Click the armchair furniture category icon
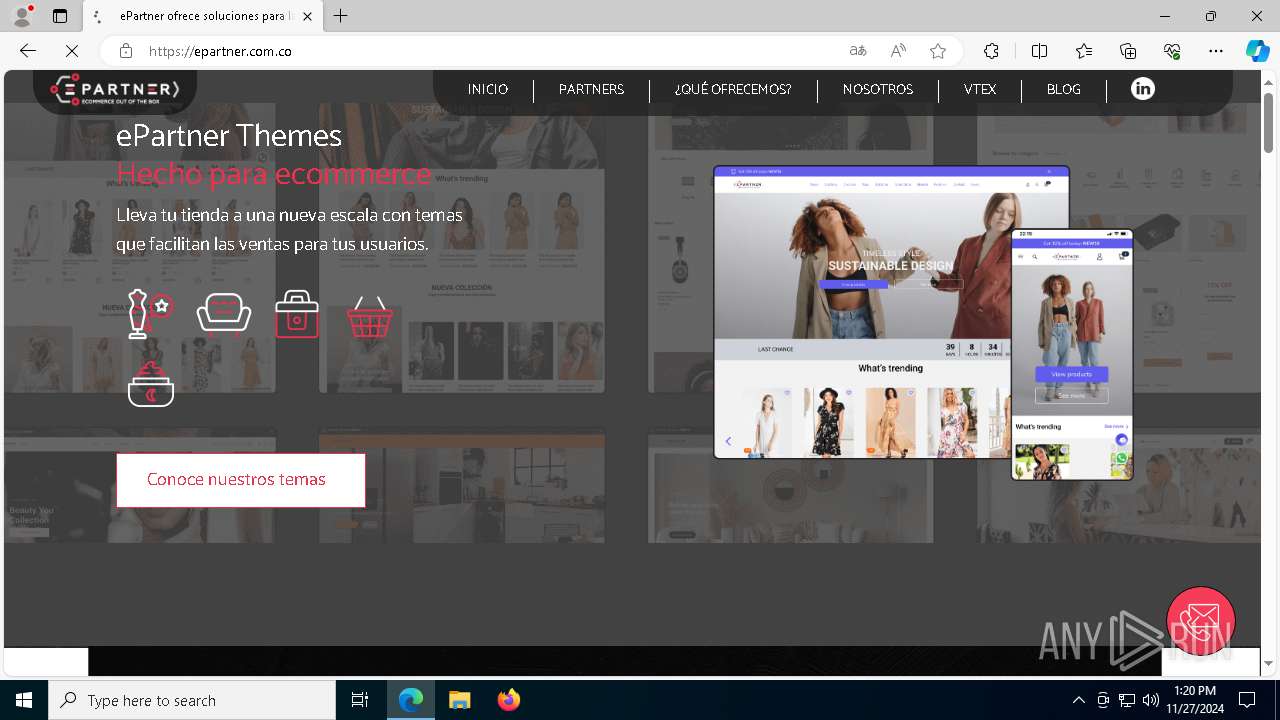Screen dimensions: 1280x720 [x=224, y=312]
